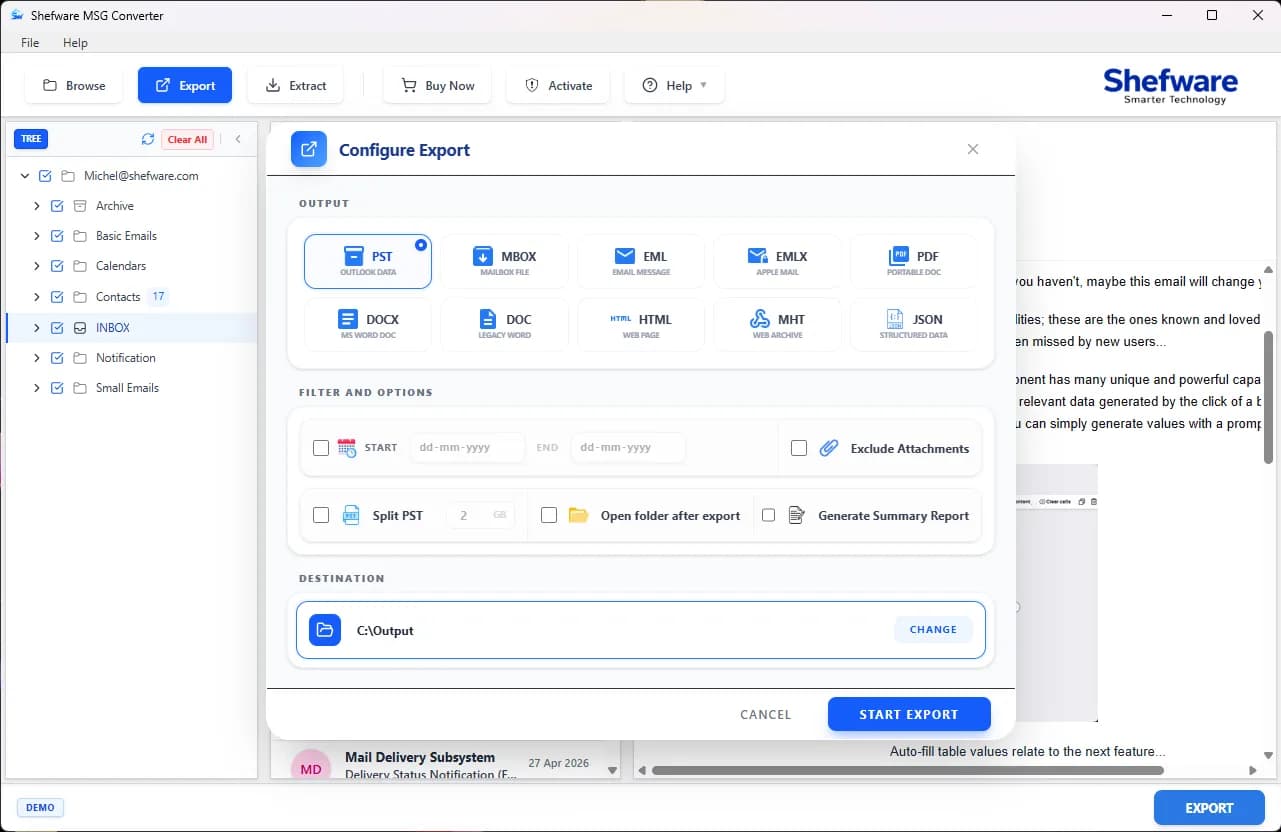Select the MBOX mailbox file format
1281x832 pixels.
[504, 262]
